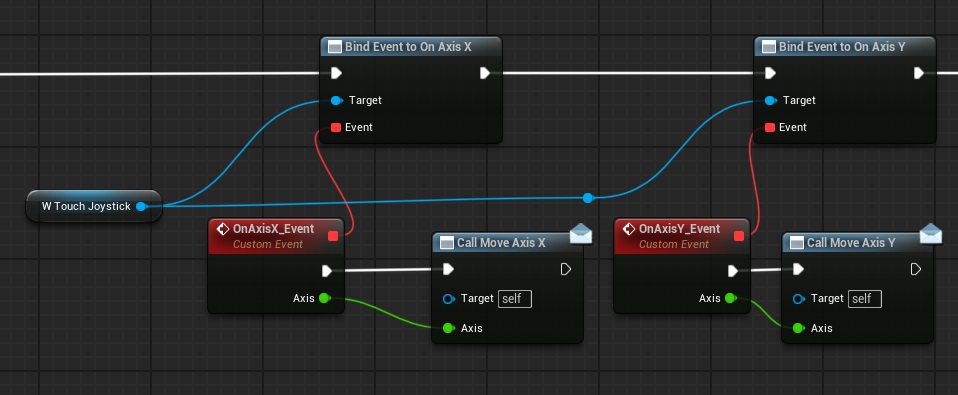Click the Call Move Axis Y function icon
This screenshot has height=395, width=958.
click(797, 243)
